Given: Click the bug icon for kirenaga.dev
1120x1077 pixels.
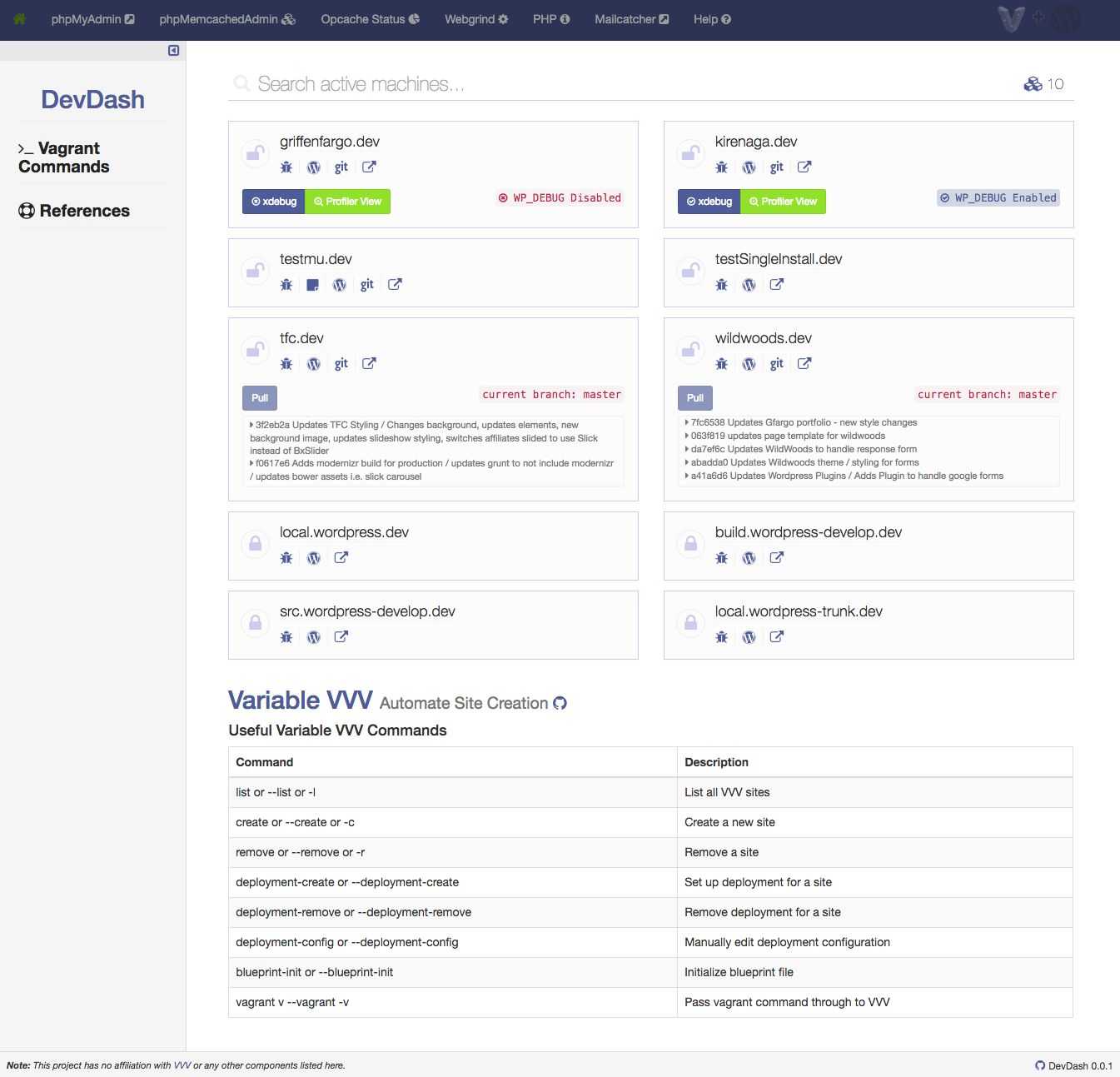Looking at the screenshot, I should 722,167.
